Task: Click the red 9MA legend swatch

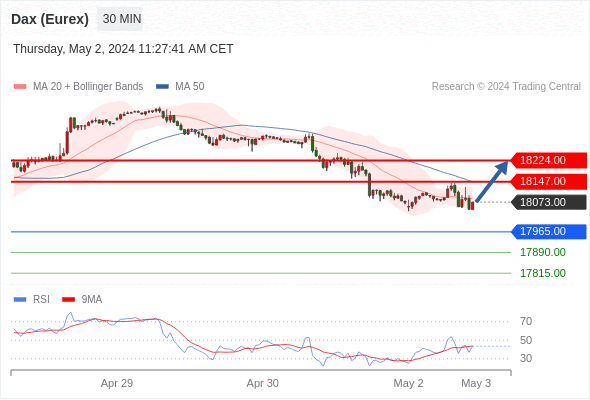Action: coord(68,300)
